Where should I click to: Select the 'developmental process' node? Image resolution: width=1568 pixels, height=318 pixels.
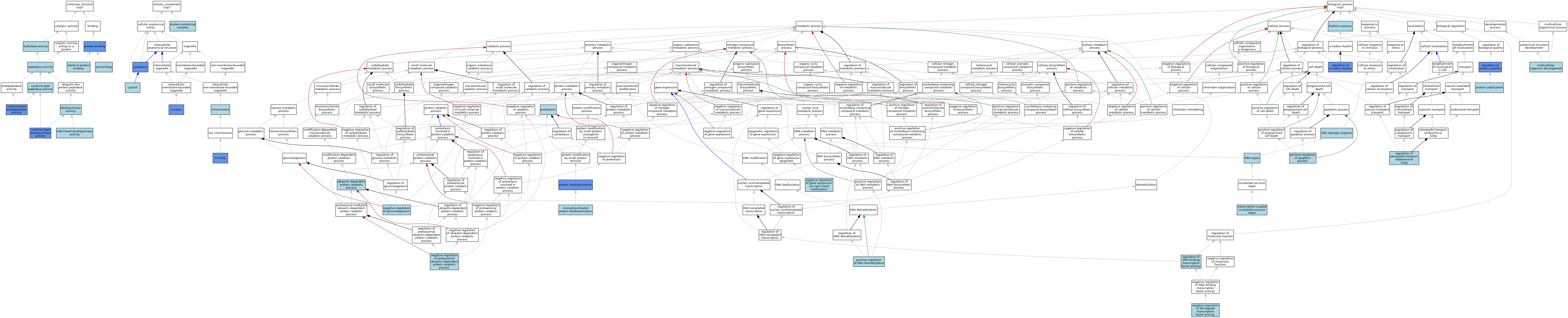click(1495, 26)
